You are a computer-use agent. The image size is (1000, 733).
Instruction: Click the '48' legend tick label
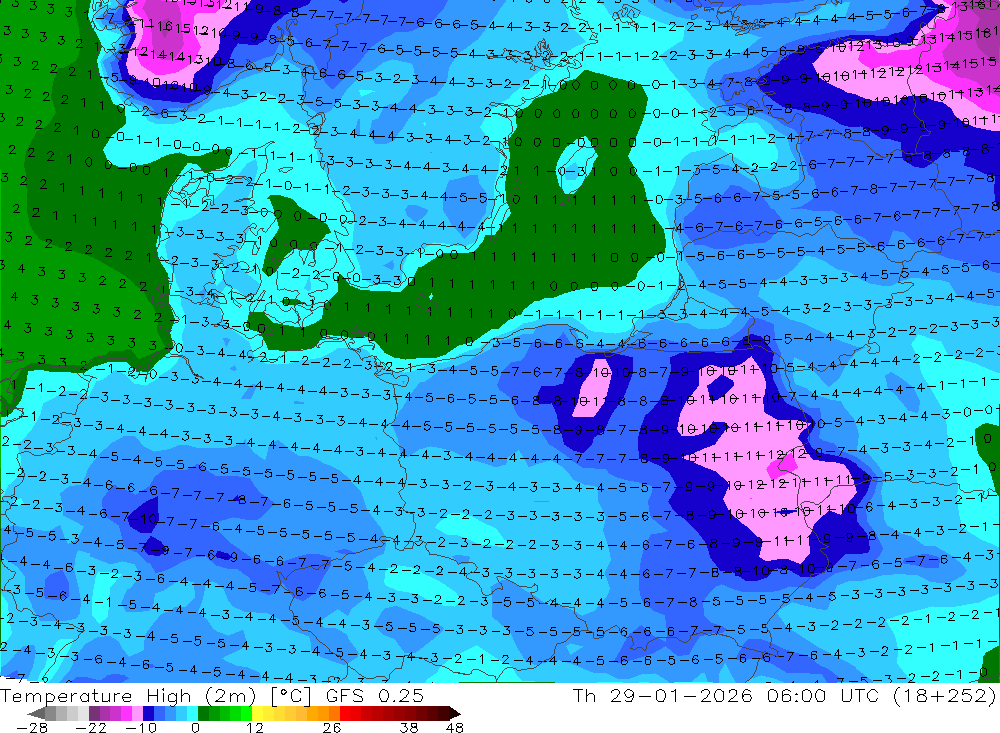pos(455,727)
